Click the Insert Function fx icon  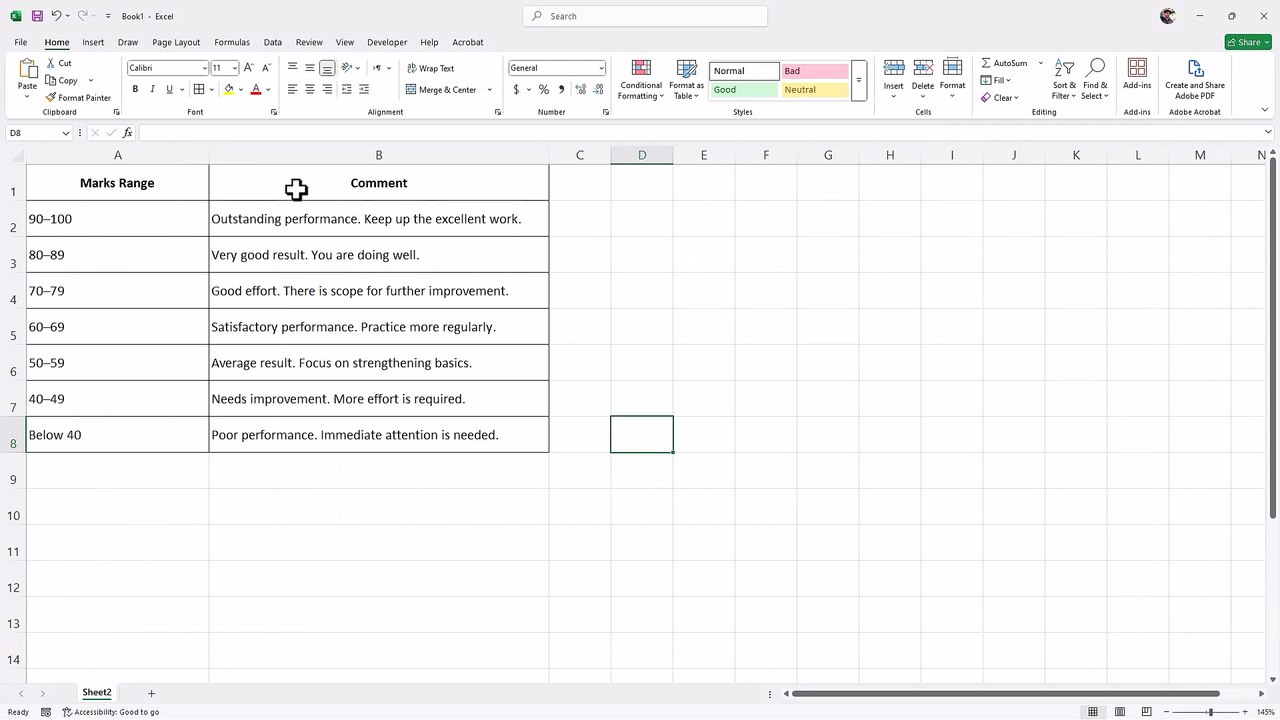(x=128, y=133)
